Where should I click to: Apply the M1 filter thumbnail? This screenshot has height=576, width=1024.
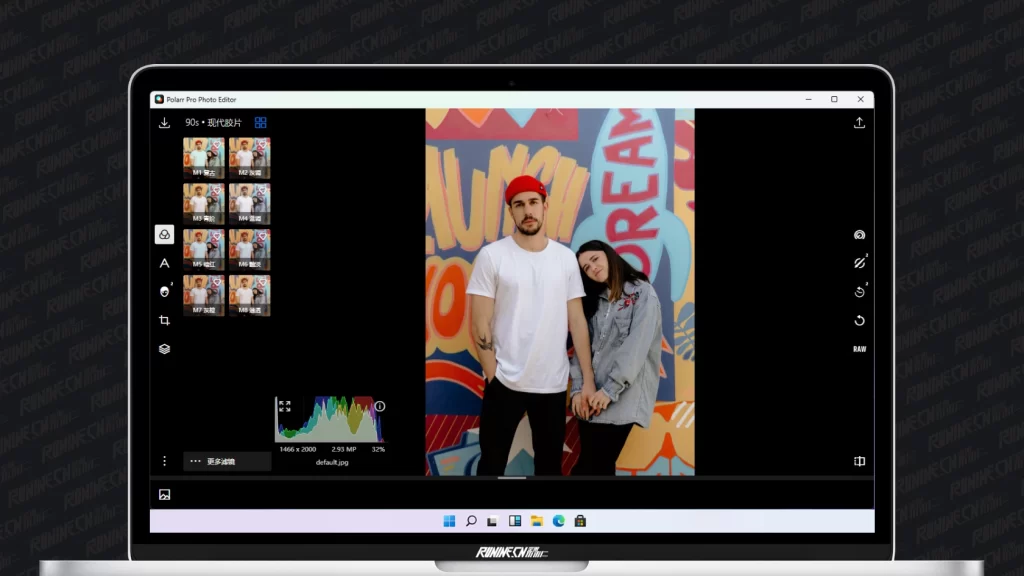pyautogui.click(x=203, y=157)
